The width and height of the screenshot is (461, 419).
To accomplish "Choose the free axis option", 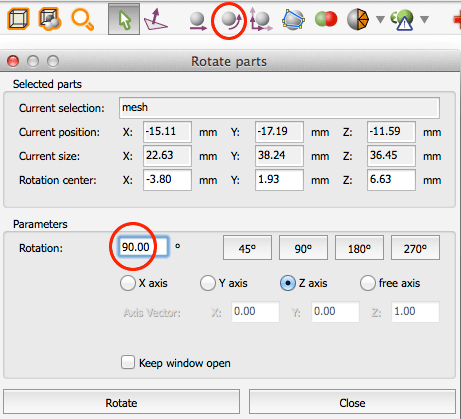I will click(368, 283).
